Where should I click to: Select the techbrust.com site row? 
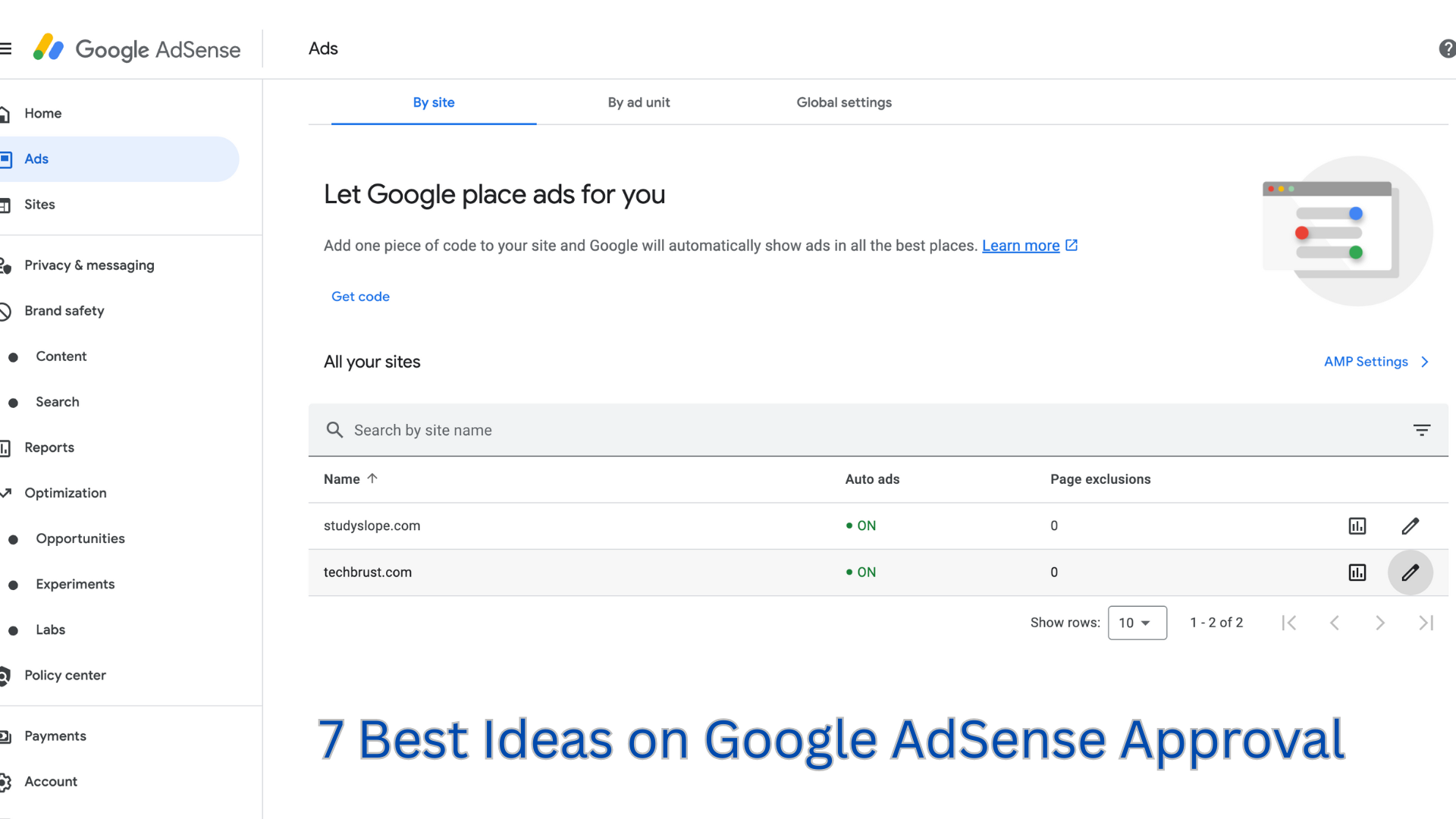pyautogui.click(x=878, y=573)
